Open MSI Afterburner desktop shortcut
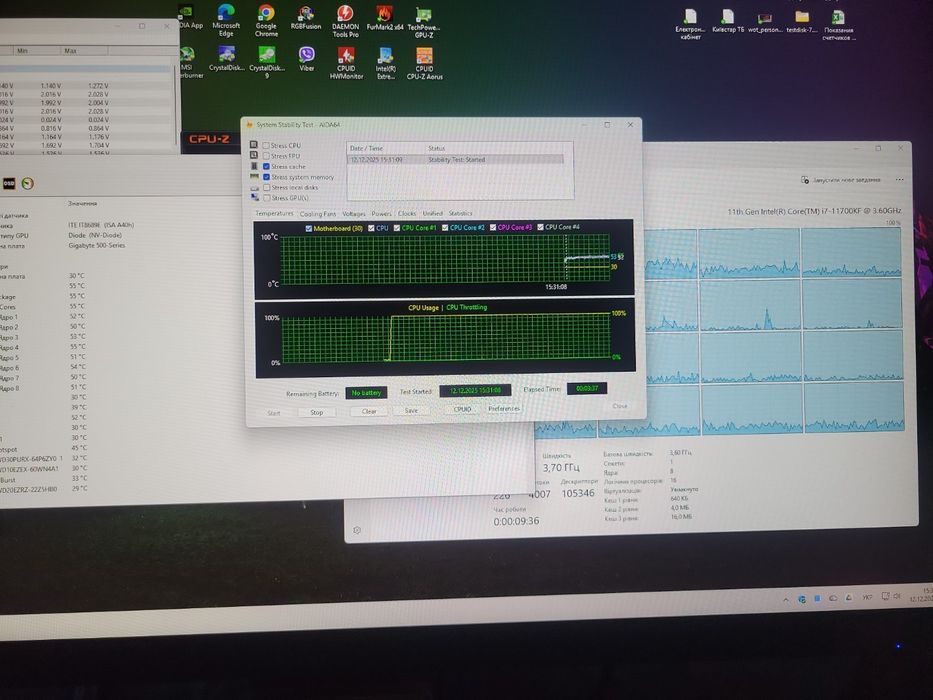933x700 pixels. tap(189, 62)
